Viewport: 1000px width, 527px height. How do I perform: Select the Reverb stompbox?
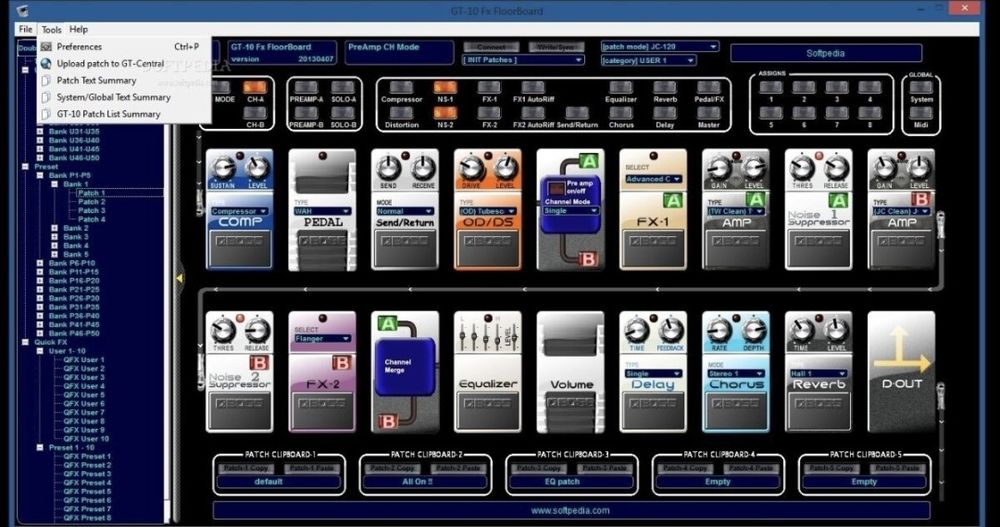tap(819, 372)
